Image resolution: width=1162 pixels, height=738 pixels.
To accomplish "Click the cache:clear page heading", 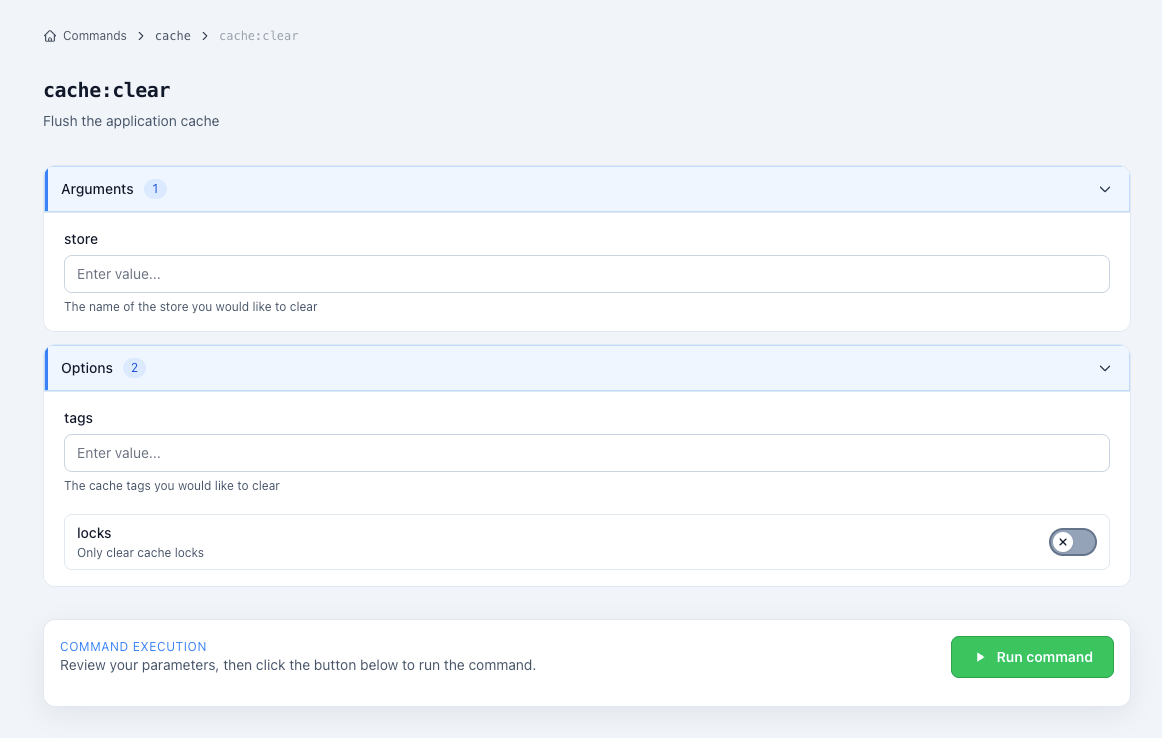I will pyautogui.click(x=107, y=90).
